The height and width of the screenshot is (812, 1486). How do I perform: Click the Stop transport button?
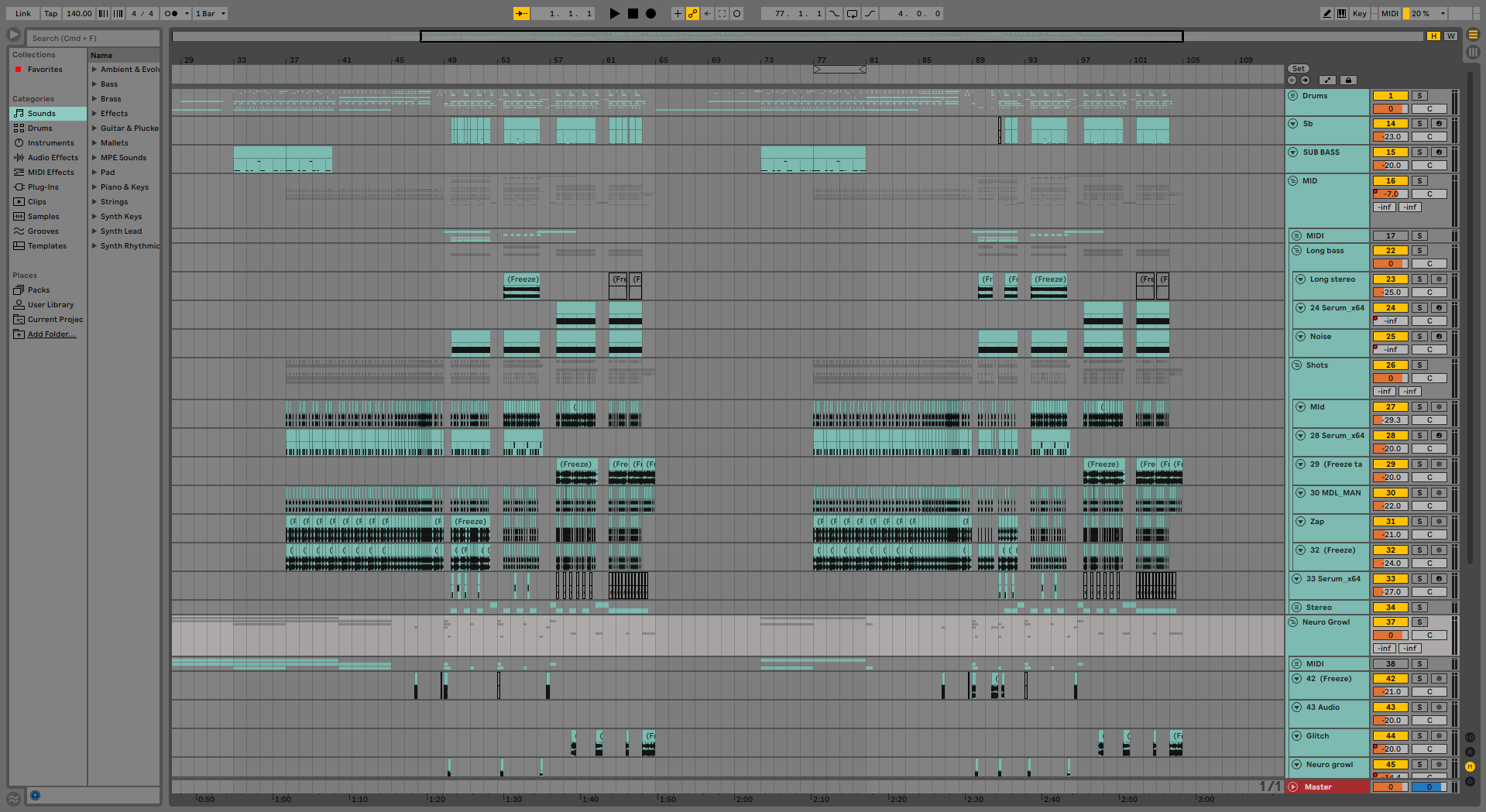633,13
